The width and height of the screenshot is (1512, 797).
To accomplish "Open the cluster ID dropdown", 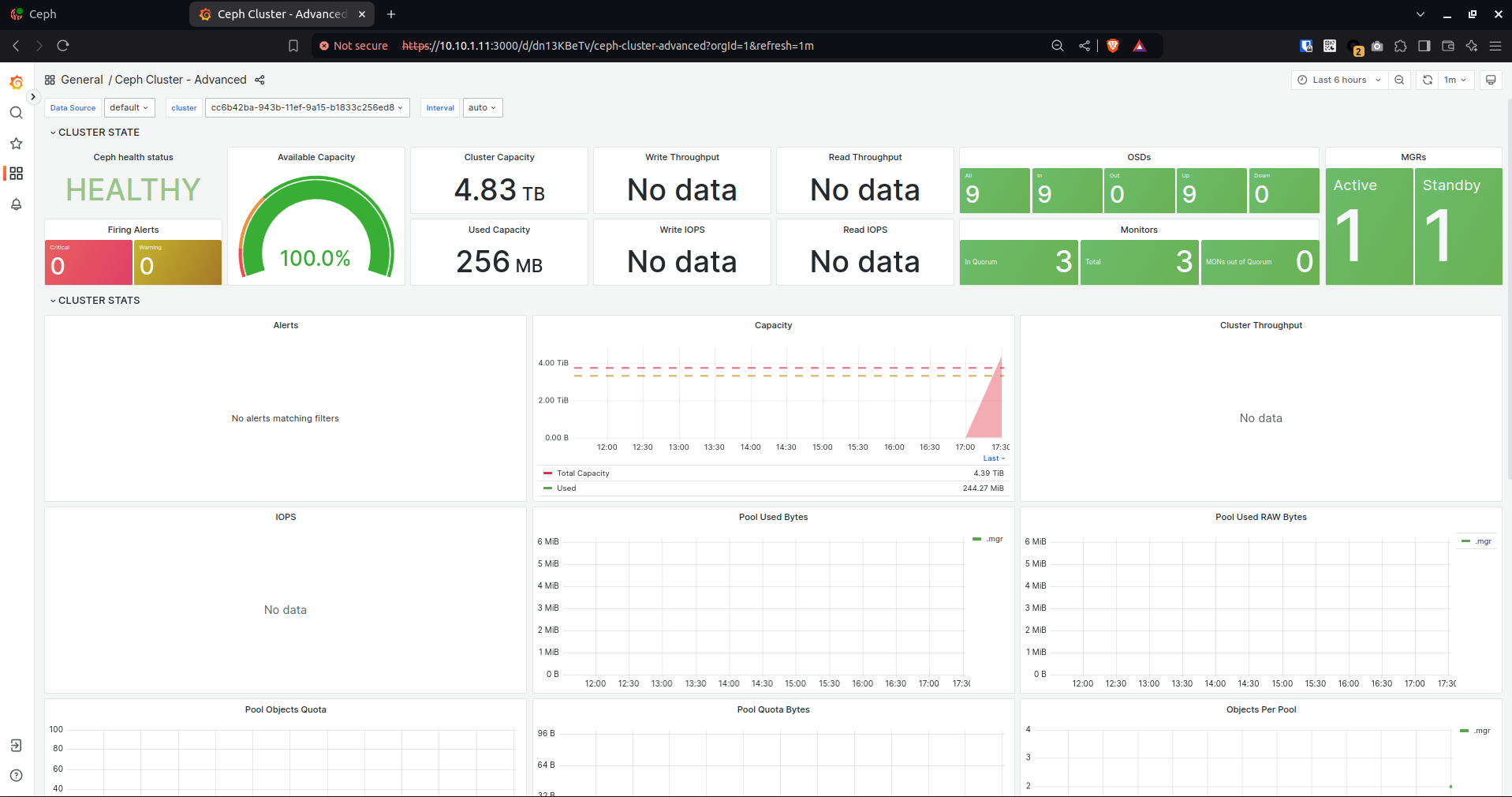I will [x=307, y=107].
